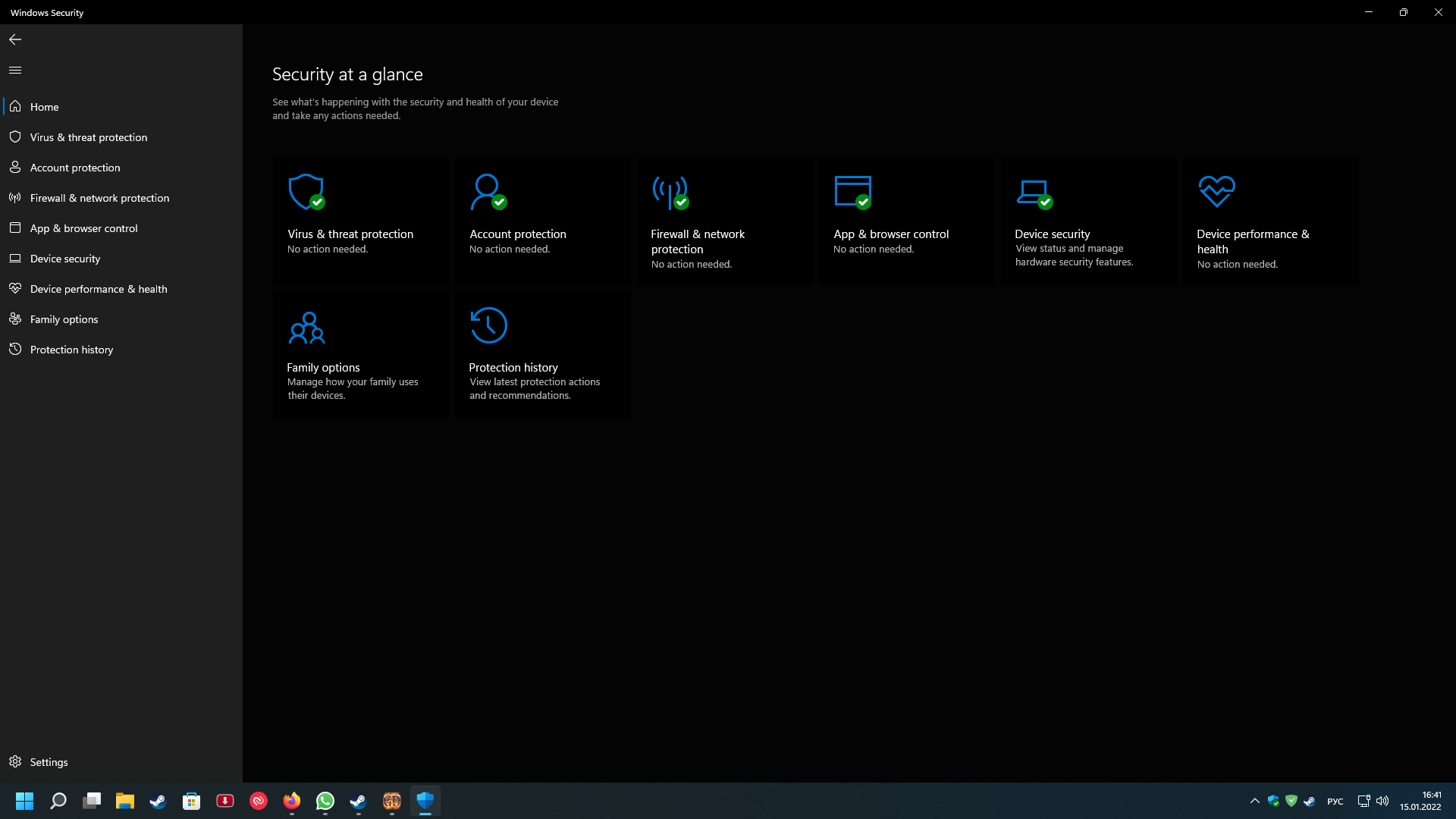Show hidden tray icons via chevron
This screenshot has height=819, width=1456.
click(1255, 801)
